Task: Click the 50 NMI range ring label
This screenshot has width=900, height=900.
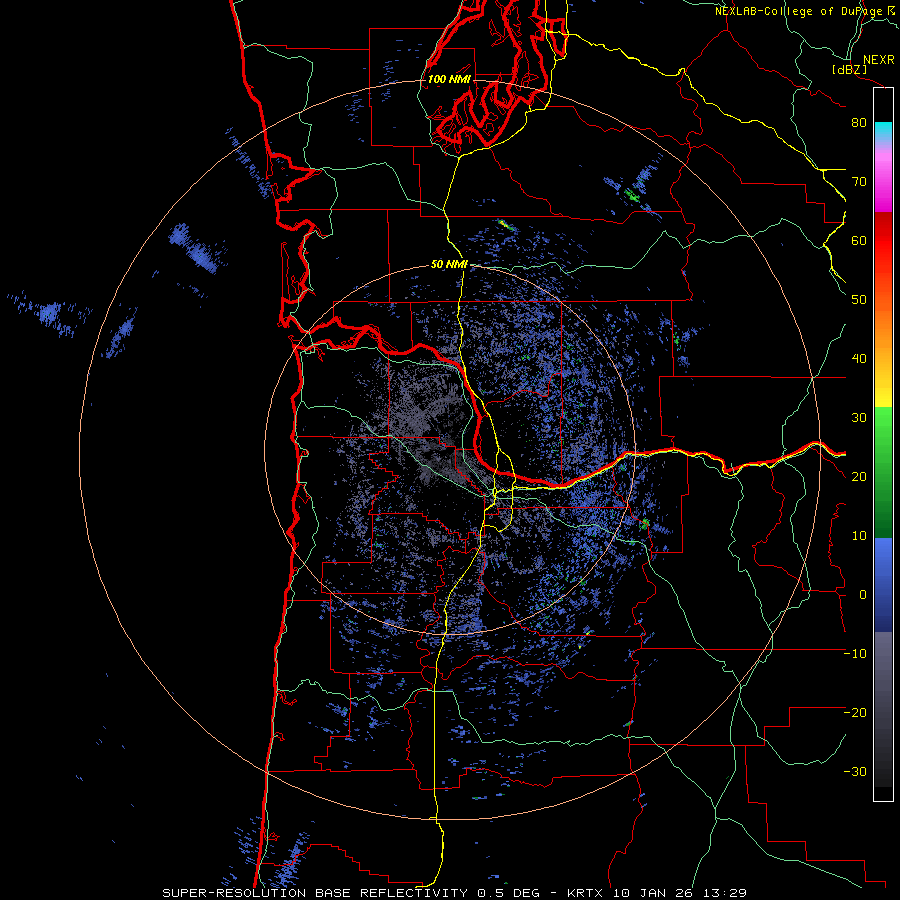Action: pyautogui.click(x=449, y=264)
